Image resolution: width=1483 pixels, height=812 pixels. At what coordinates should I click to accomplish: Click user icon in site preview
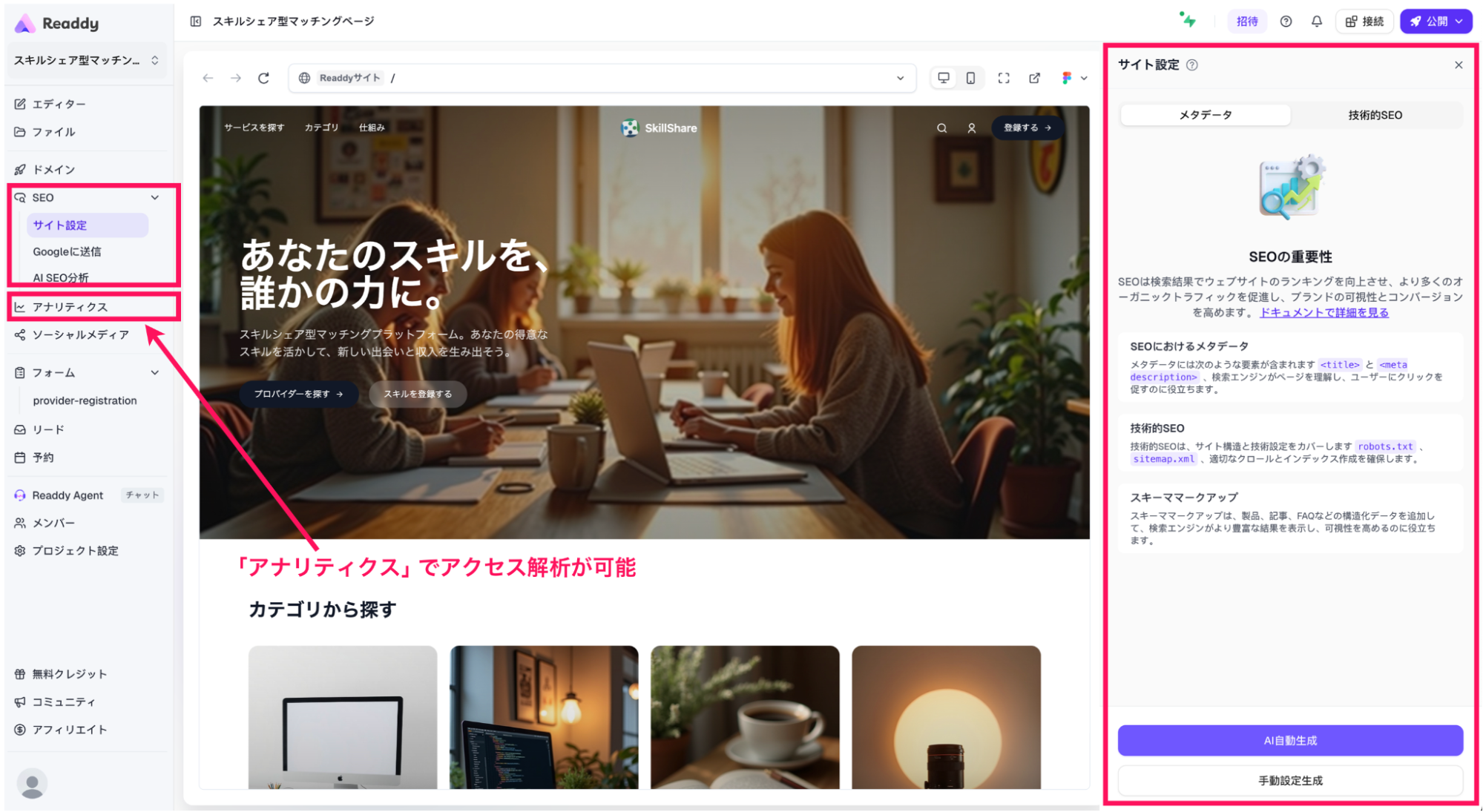coord(971,128)
